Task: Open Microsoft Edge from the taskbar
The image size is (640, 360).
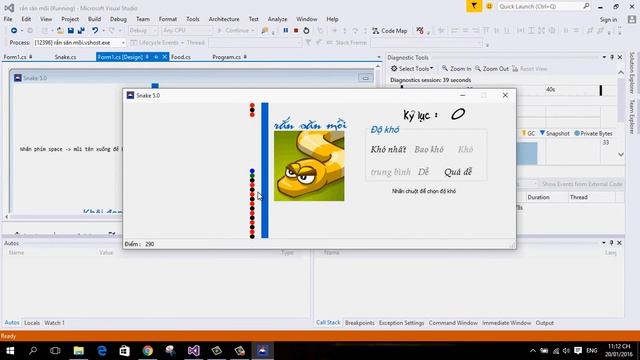Action: tap(102, 351)
